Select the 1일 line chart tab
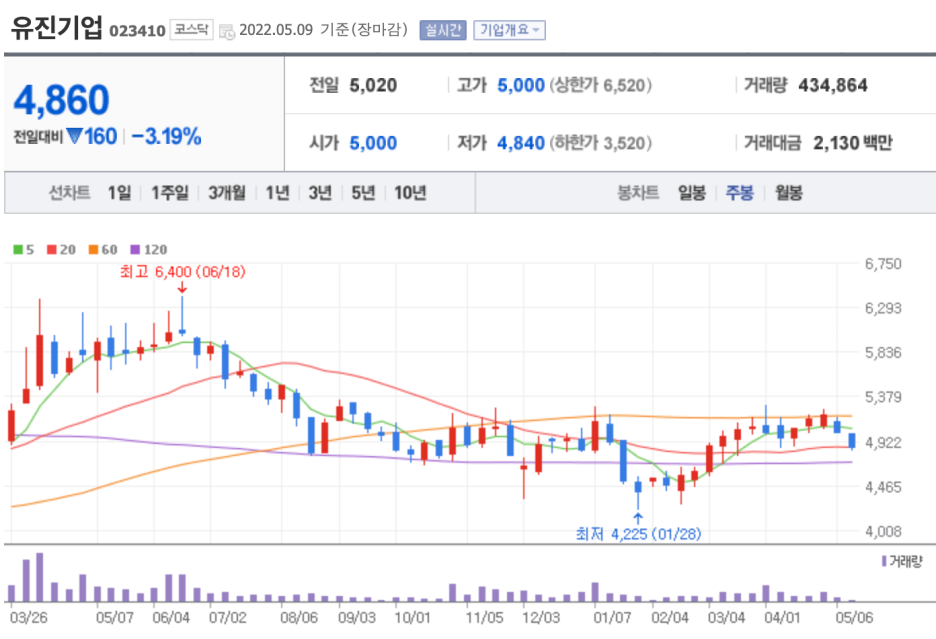Screen dimensions: 936x639 [x=119, y=192]
